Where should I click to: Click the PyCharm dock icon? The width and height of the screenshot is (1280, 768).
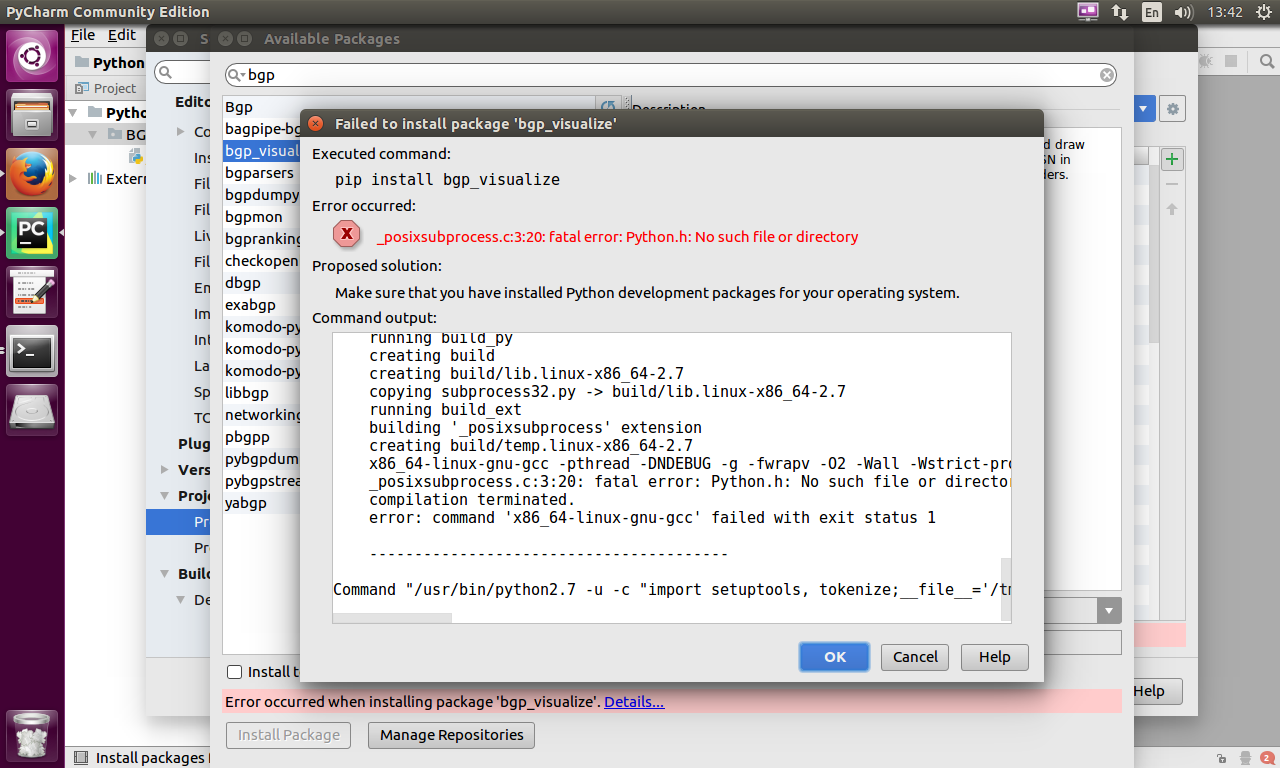32,233
